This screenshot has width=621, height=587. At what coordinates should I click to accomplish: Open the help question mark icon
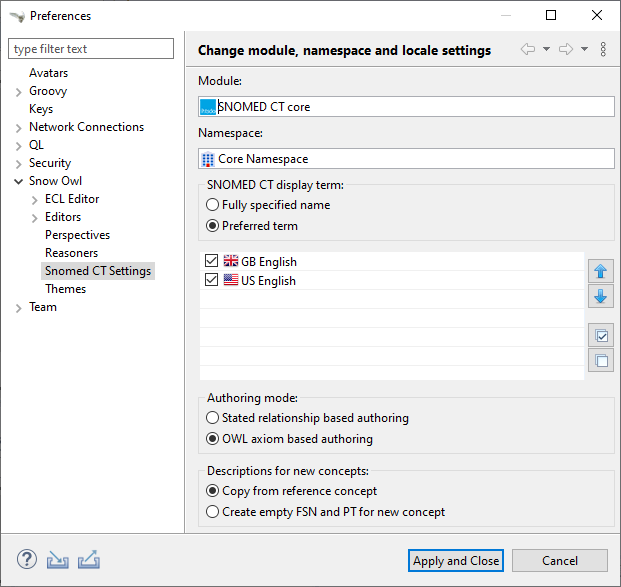(27, 560)
